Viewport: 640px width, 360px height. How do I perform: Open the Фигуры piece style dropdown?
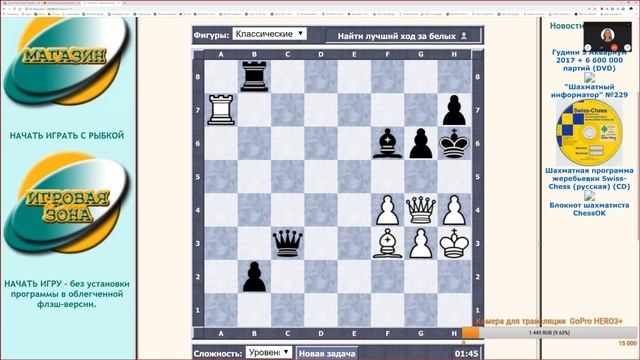click(x=269, y=34)
